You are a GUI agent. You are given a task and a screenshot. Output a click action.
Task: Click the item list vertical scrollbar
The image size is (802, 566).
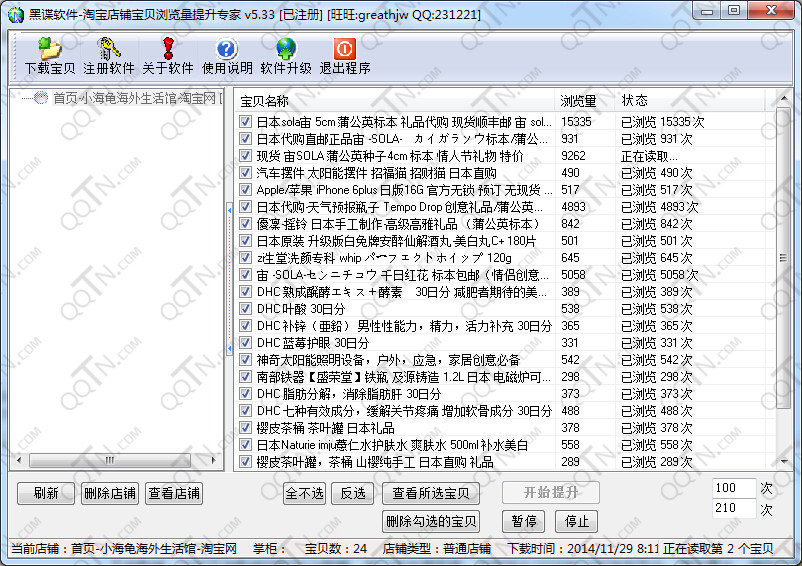coord(783,300)
